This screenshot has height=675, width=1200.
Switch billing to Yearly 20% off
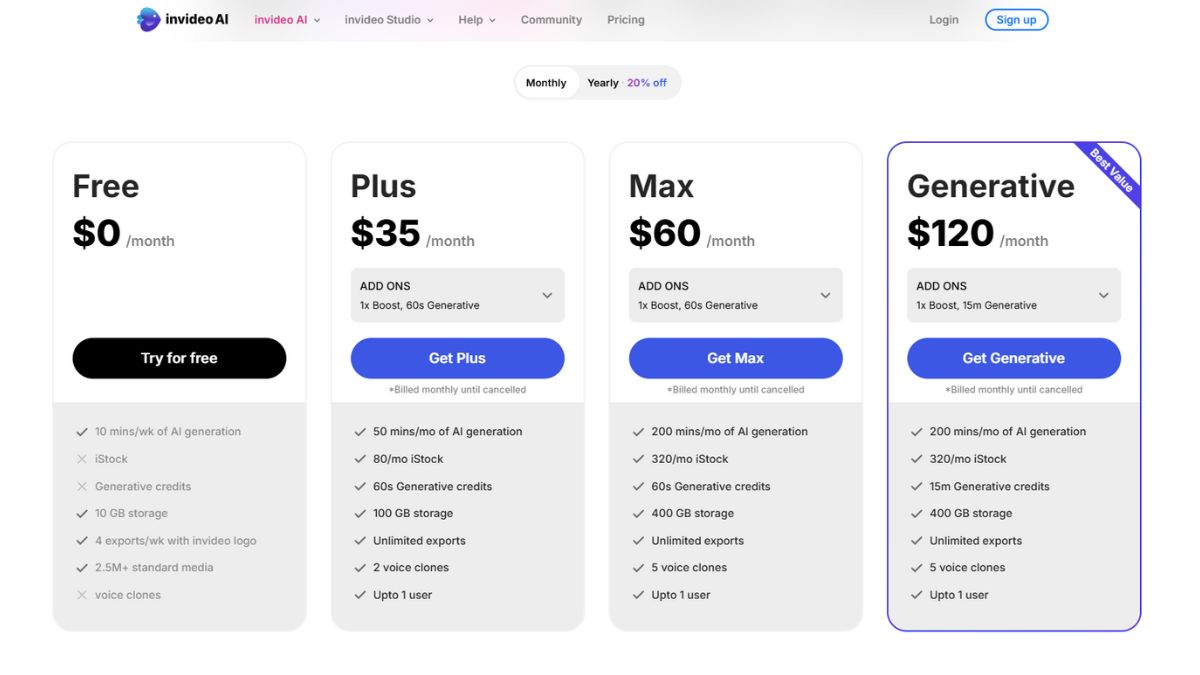[x=627, y=83]
